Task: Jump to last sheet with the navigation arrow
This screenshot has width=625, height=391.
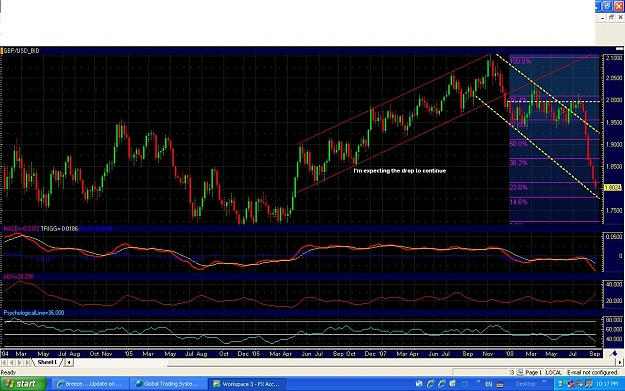Action: tap(27, 362)
